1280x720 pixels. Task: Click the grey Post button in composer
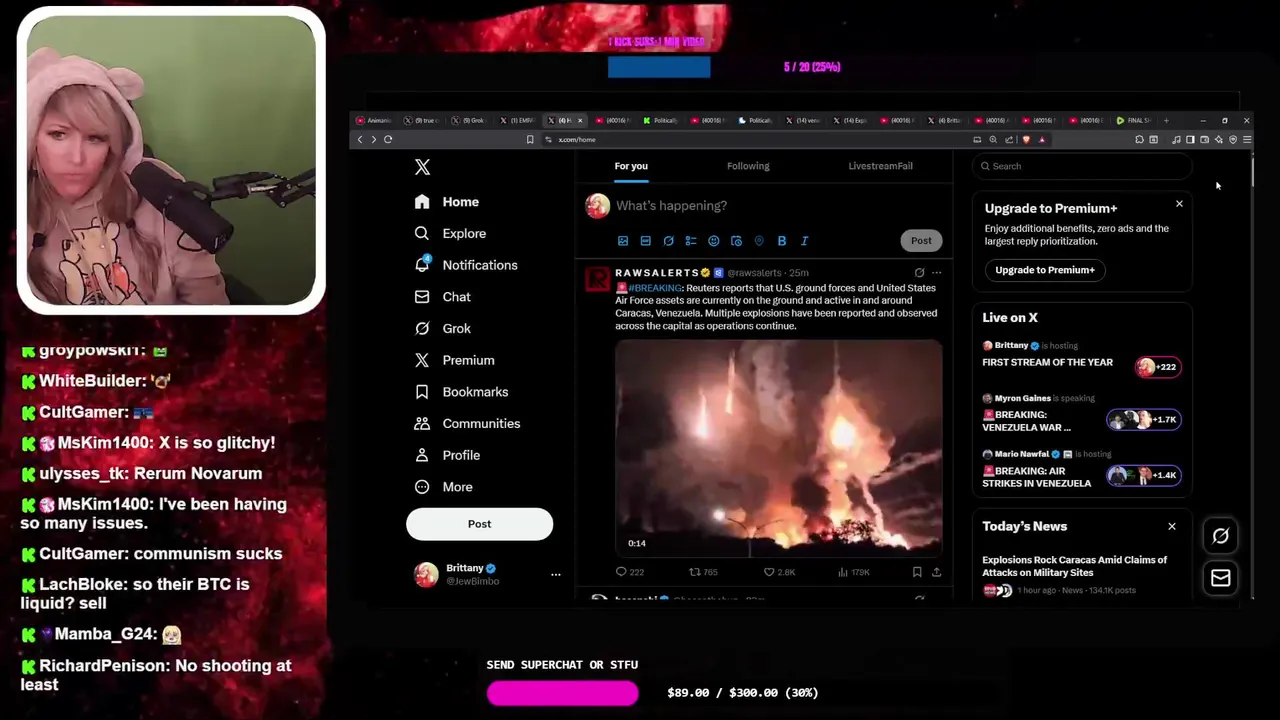click(921, 240)
